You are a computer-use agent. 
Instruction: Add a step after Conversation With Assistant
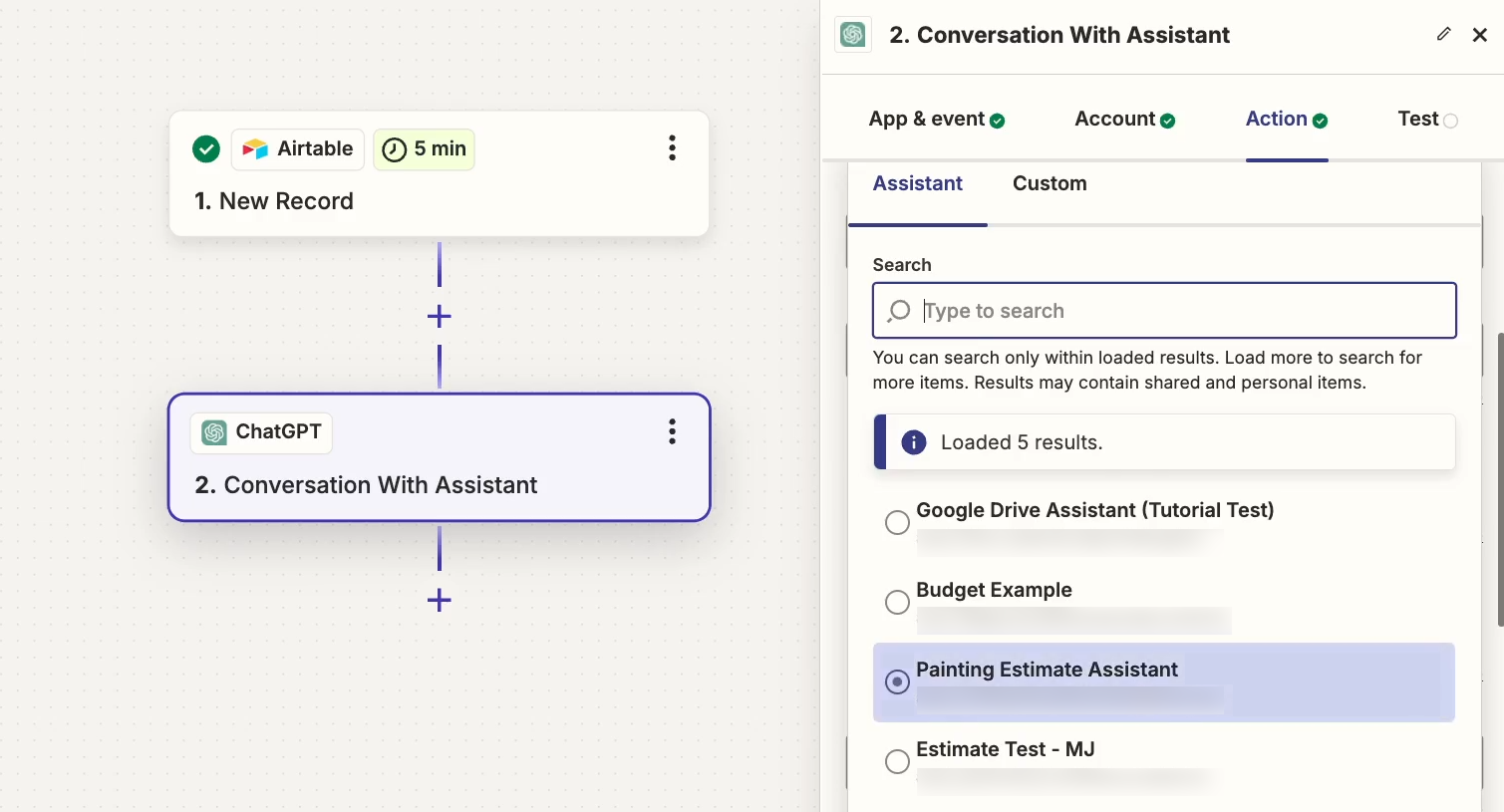click(x=440, y=600)
